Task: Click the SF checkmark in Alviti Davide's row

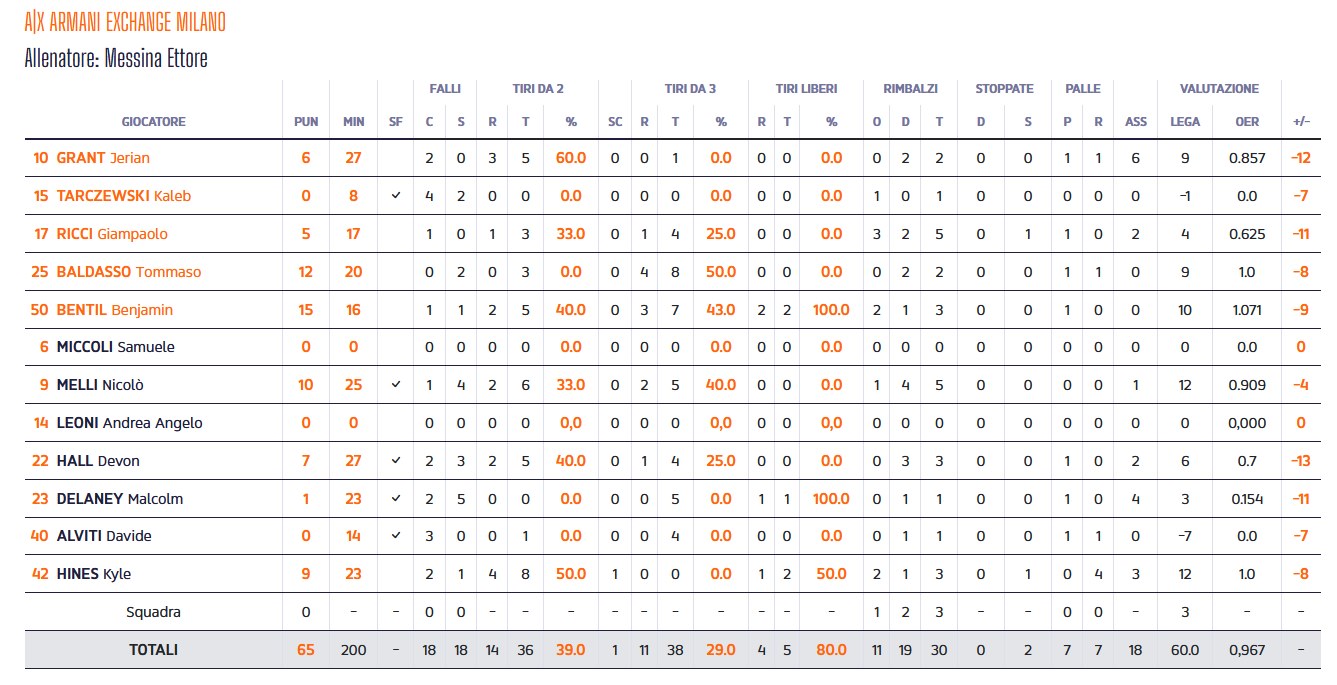Action: (x=396, y=536)
